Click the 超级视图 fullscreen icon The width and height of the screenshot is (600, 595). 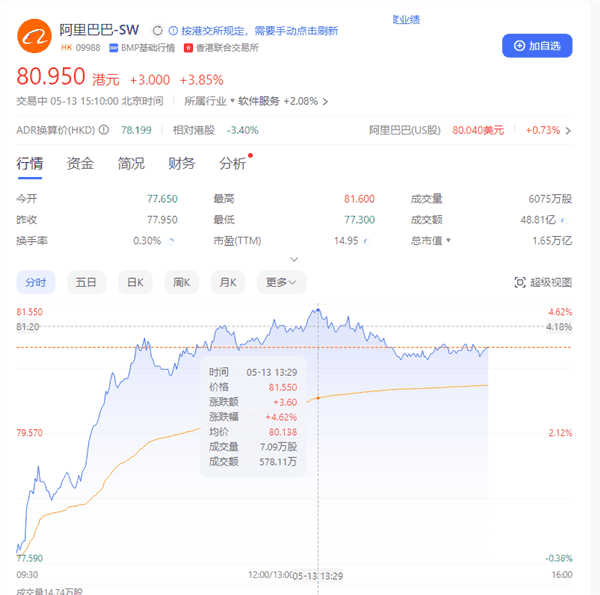520,282
